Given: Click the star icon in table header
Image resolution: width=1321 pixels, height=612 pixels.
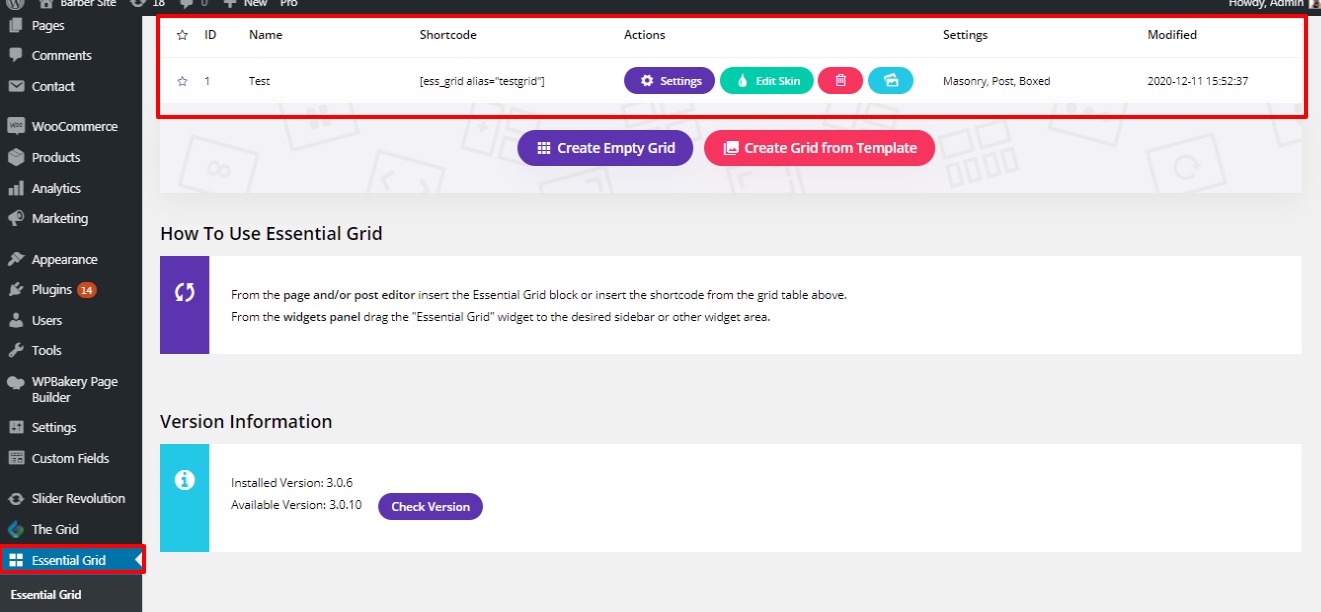Looking at the screenshot, I should (182, 35).
